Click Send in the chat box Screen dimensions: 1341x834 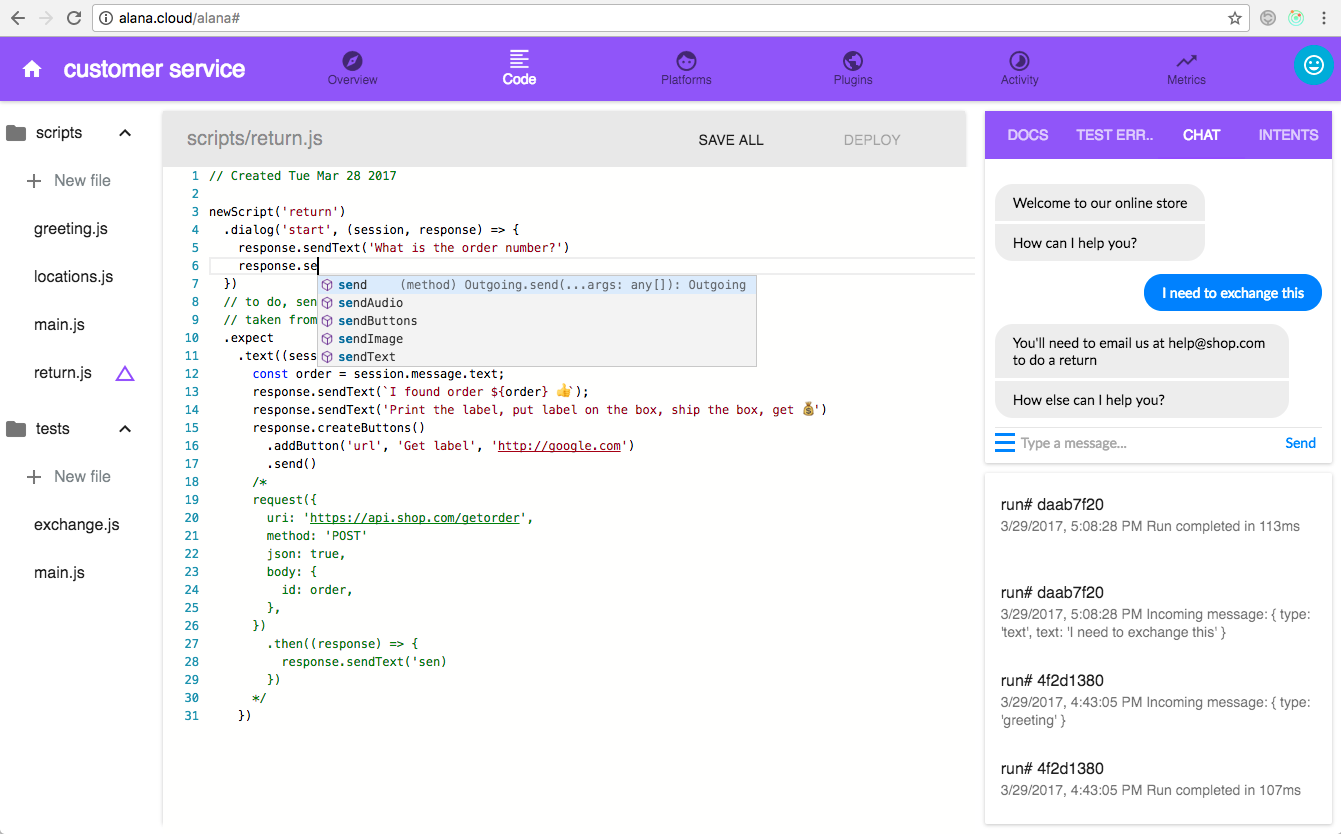[x=1300, y=443]
